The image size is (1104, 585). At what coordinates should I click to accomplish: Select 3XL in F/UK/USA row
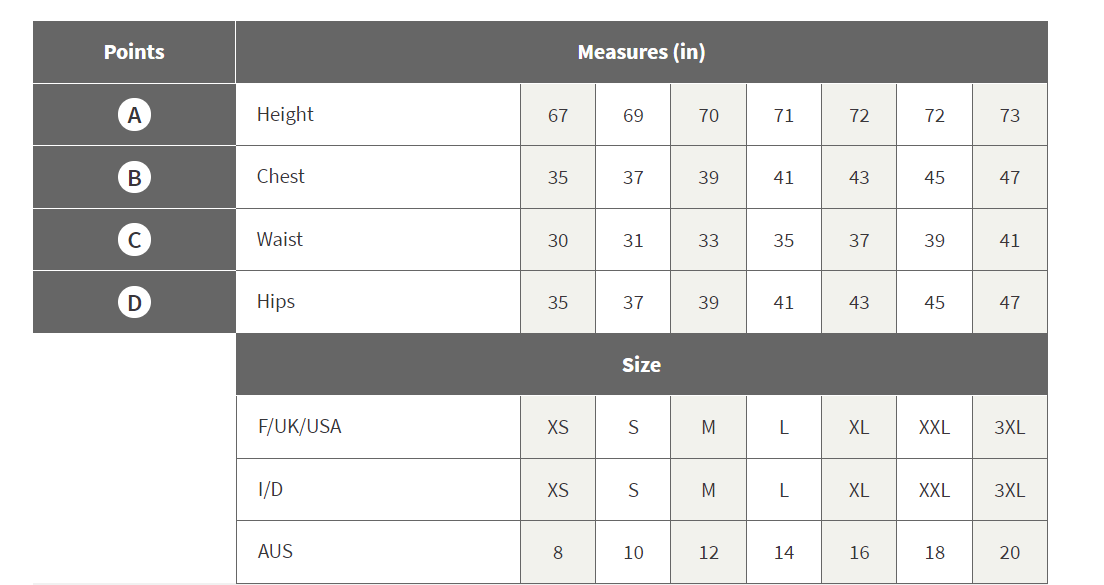pyautogui.click(x=1010, y=428)
